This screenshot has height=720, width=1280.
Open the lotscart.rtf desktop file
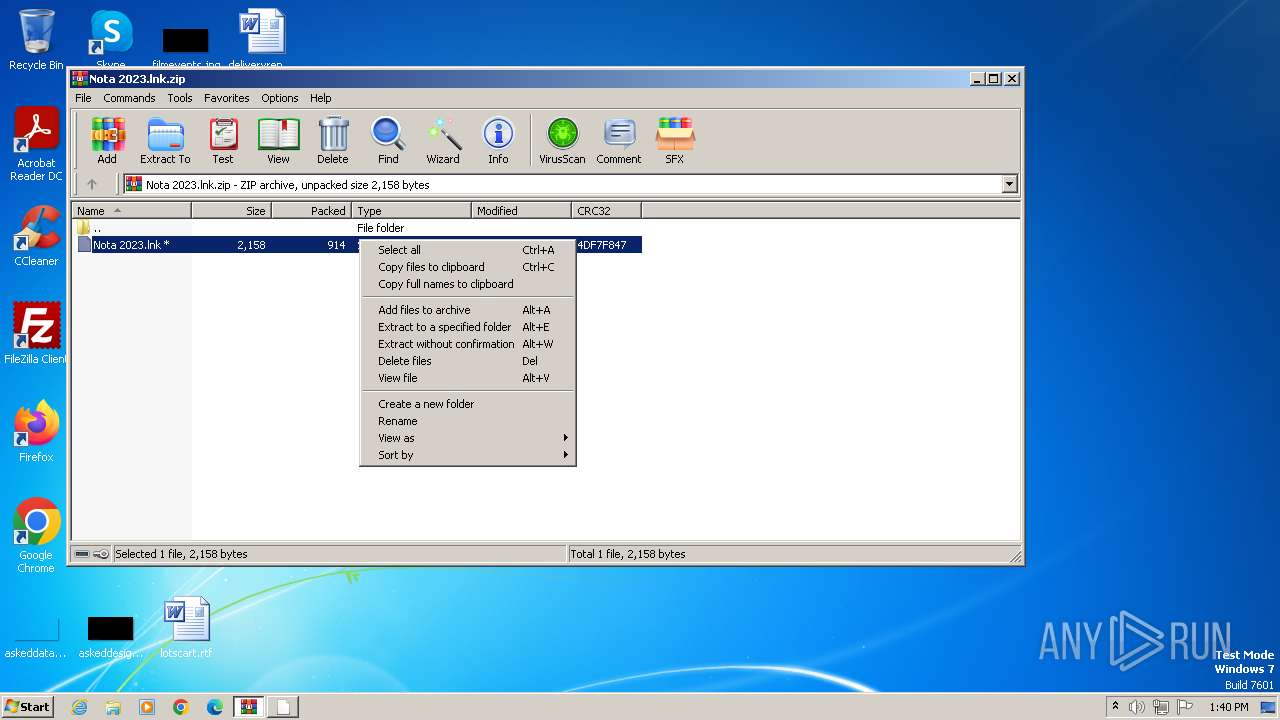pyautogui.click(x=186, y=628)
